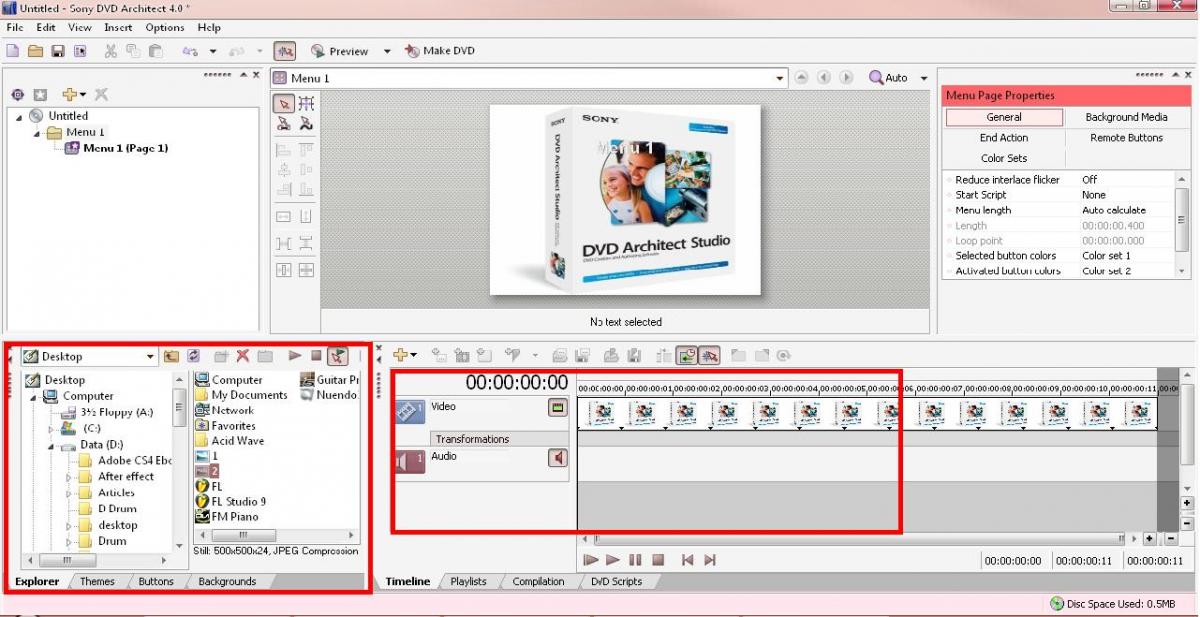Go to the end of the timeline
Viewport: 1200px width, 617px height.
pyautogui.click(x=710, y=561)
